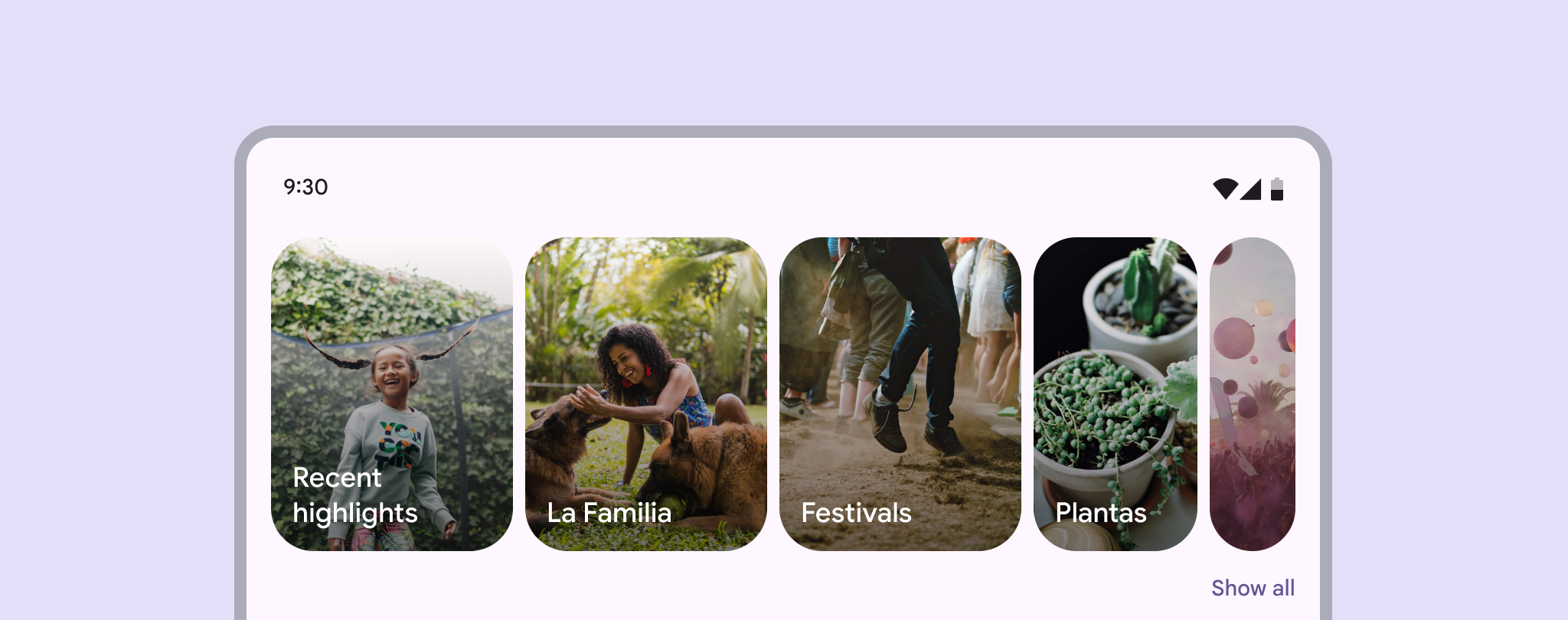Open the La Familia album card
The width and height of the screenshot is (1568, 620).
point(645,393)
